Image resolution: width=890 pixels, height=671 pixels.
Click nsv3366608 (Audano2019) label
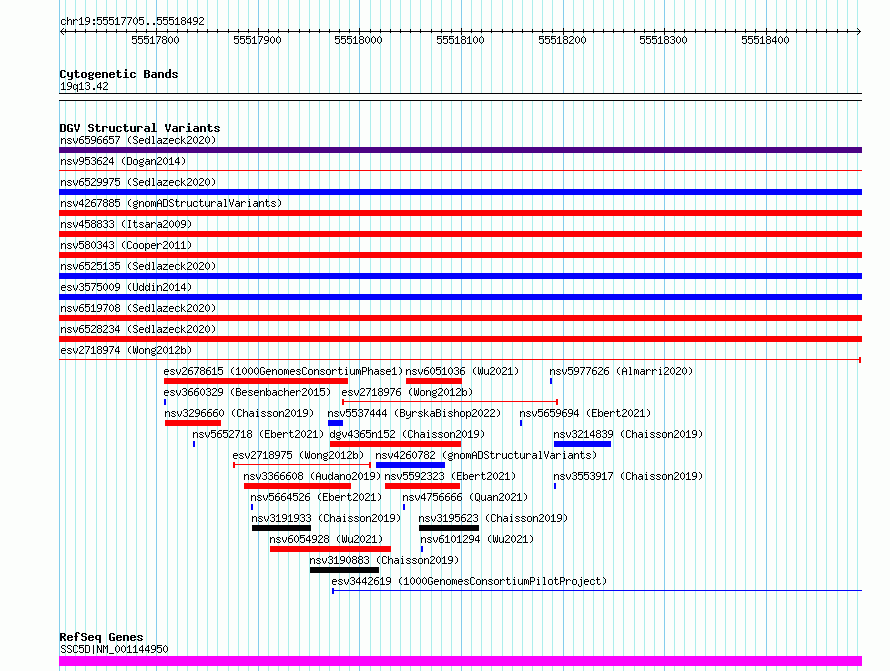312,476
